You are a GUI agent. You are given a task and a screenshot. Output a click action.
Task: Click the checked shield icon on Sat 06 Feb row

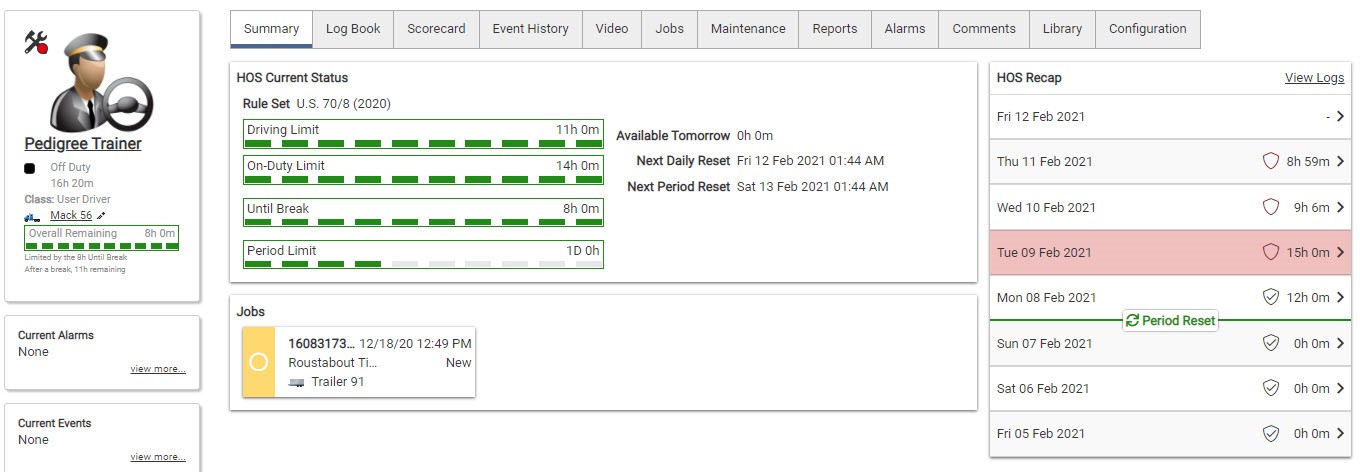point(1271,388)
